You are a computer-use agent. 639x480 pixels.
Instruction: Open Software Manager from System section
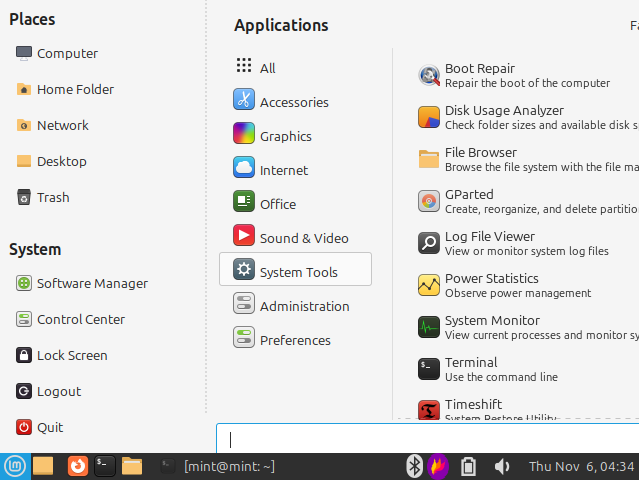click(91, 283)
